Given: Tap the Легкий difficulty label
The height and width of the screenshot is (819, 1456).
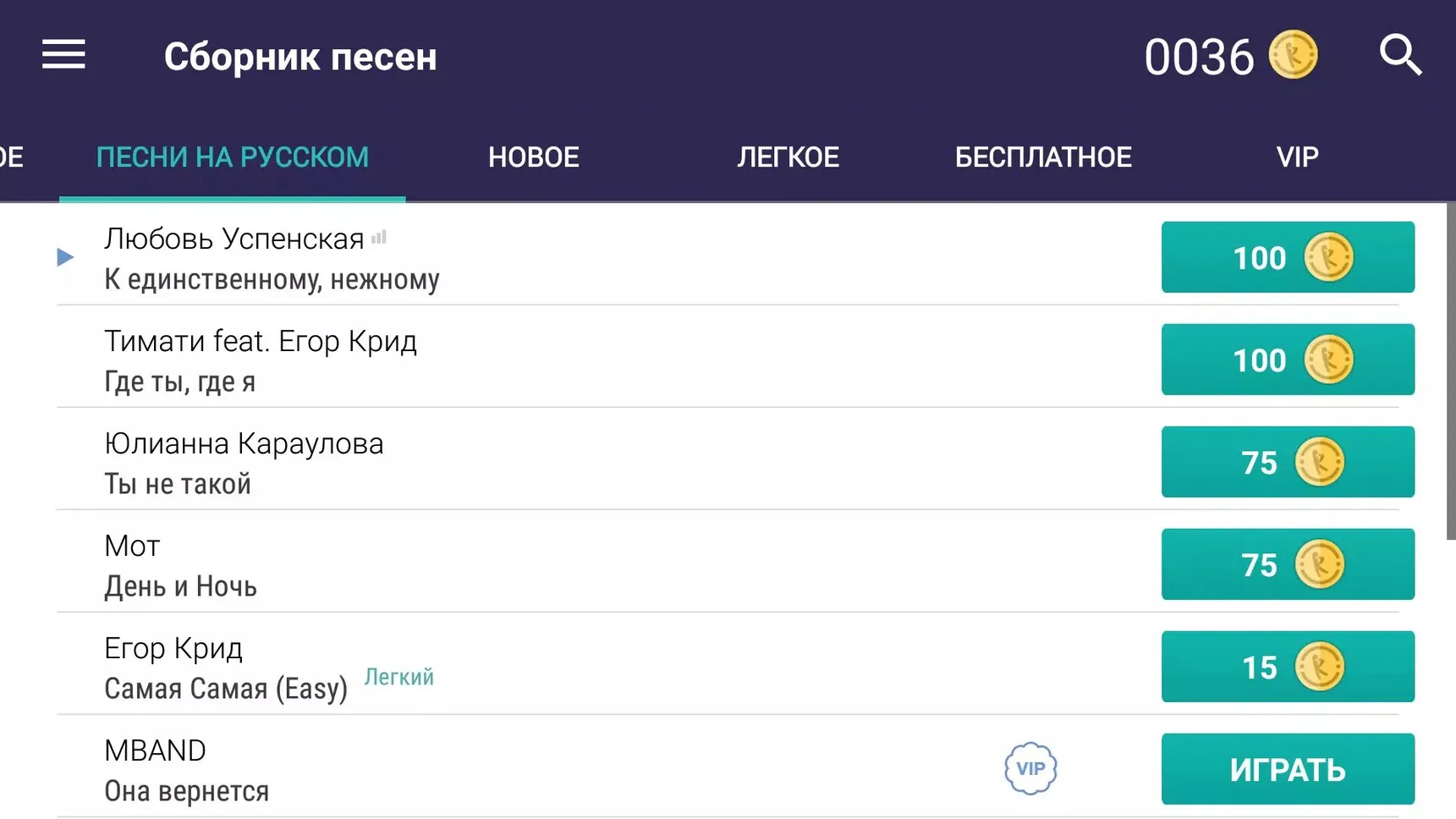Looking at the screenshot, I should (x=398, y=677).
